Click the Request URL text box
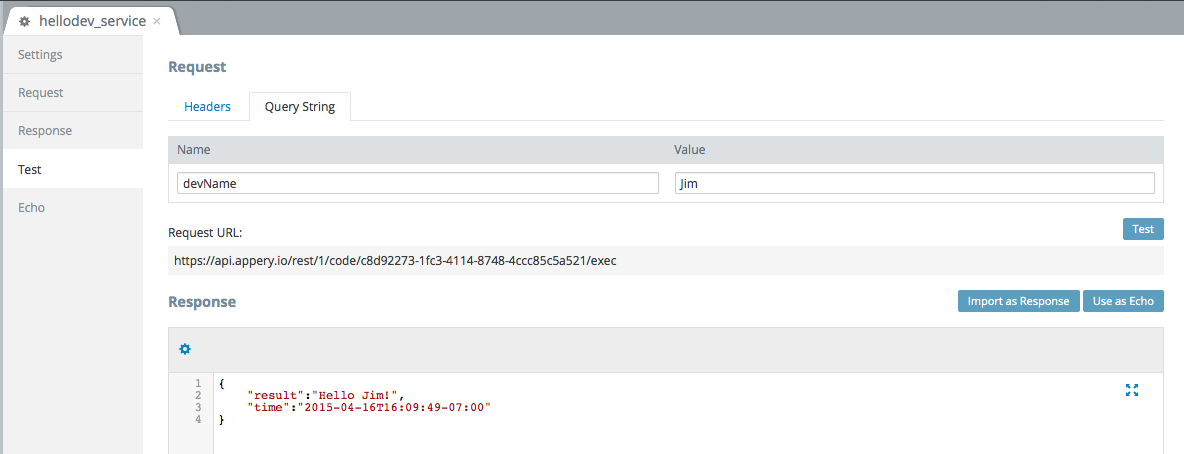Screen dimensions: 1184x454 (665, 261)
